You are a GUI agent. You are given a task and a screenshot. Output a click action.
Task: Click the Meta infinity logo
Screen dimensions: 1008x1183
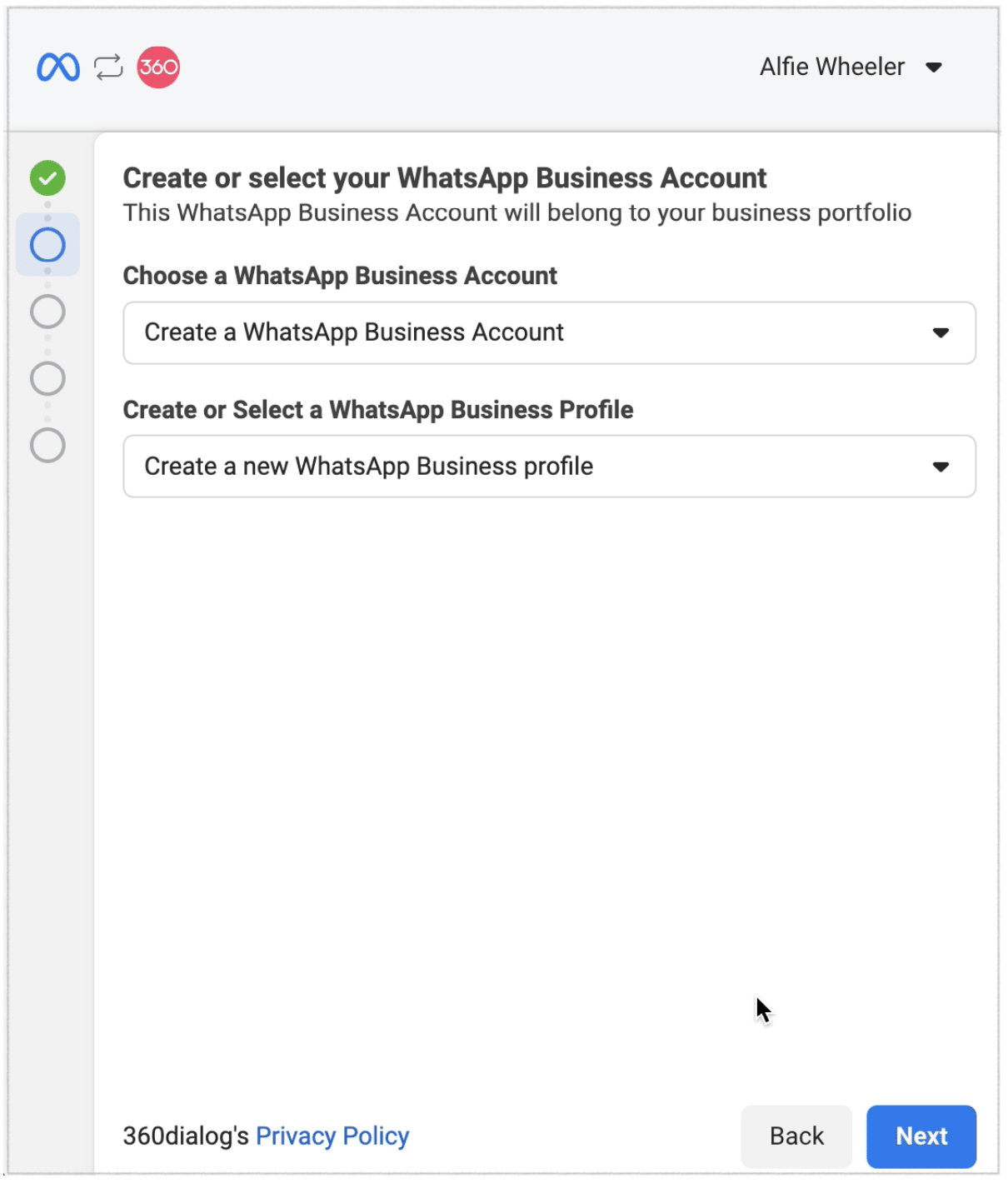point(58,67)
